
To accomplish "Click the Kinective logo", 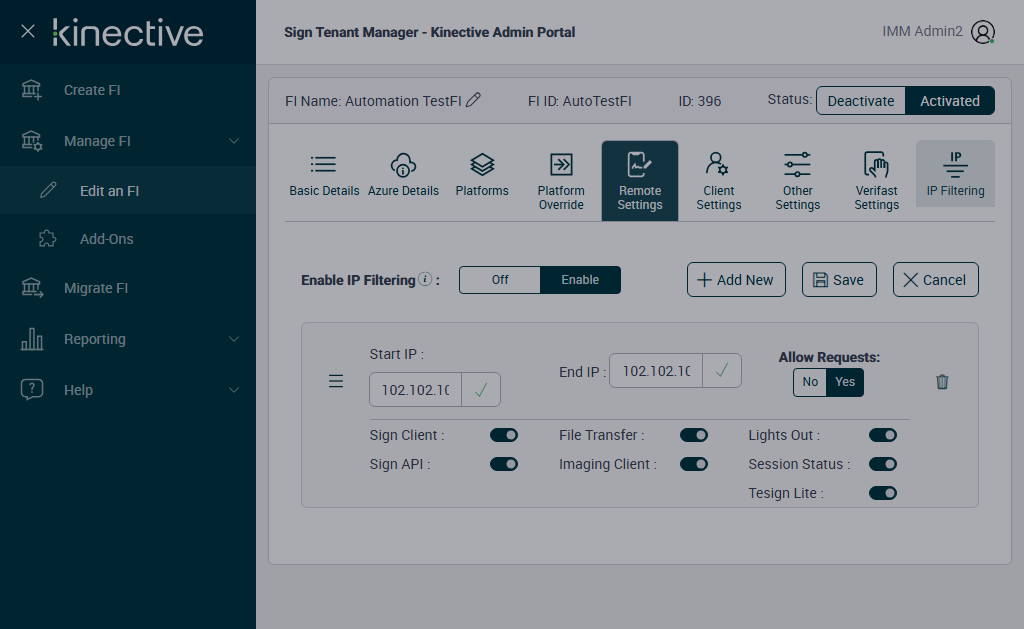I will 128,33.
